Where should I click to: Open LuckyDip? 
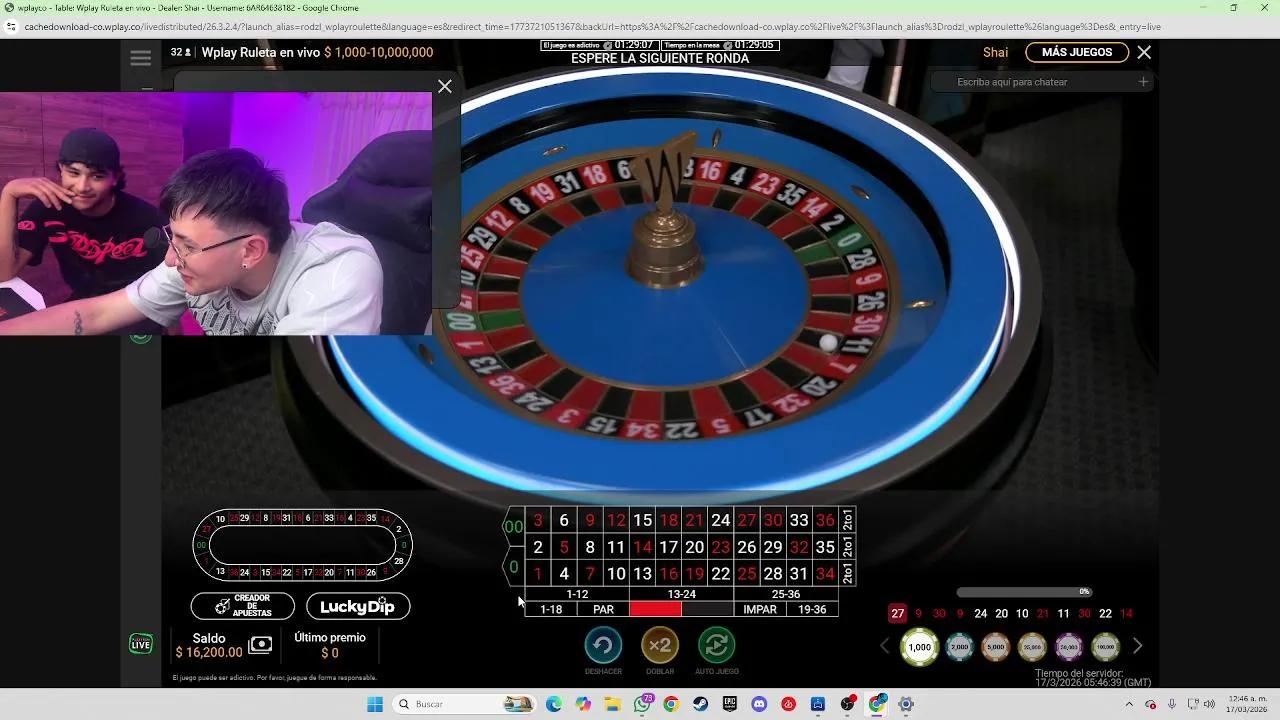pos(358,606)
